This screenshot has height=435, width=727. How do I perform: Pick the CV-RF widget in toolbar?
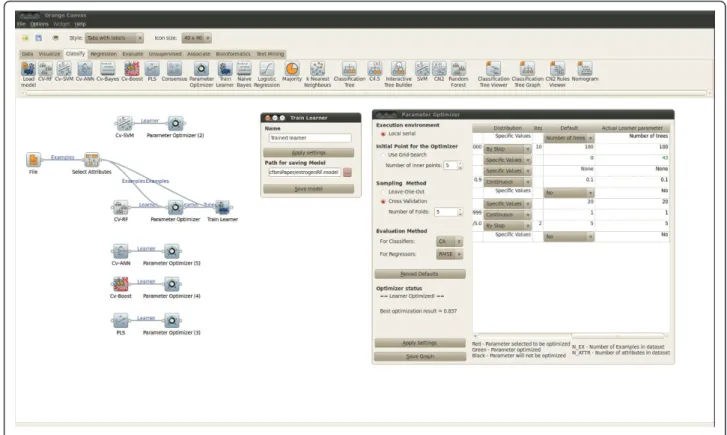[x=45, y=69]
